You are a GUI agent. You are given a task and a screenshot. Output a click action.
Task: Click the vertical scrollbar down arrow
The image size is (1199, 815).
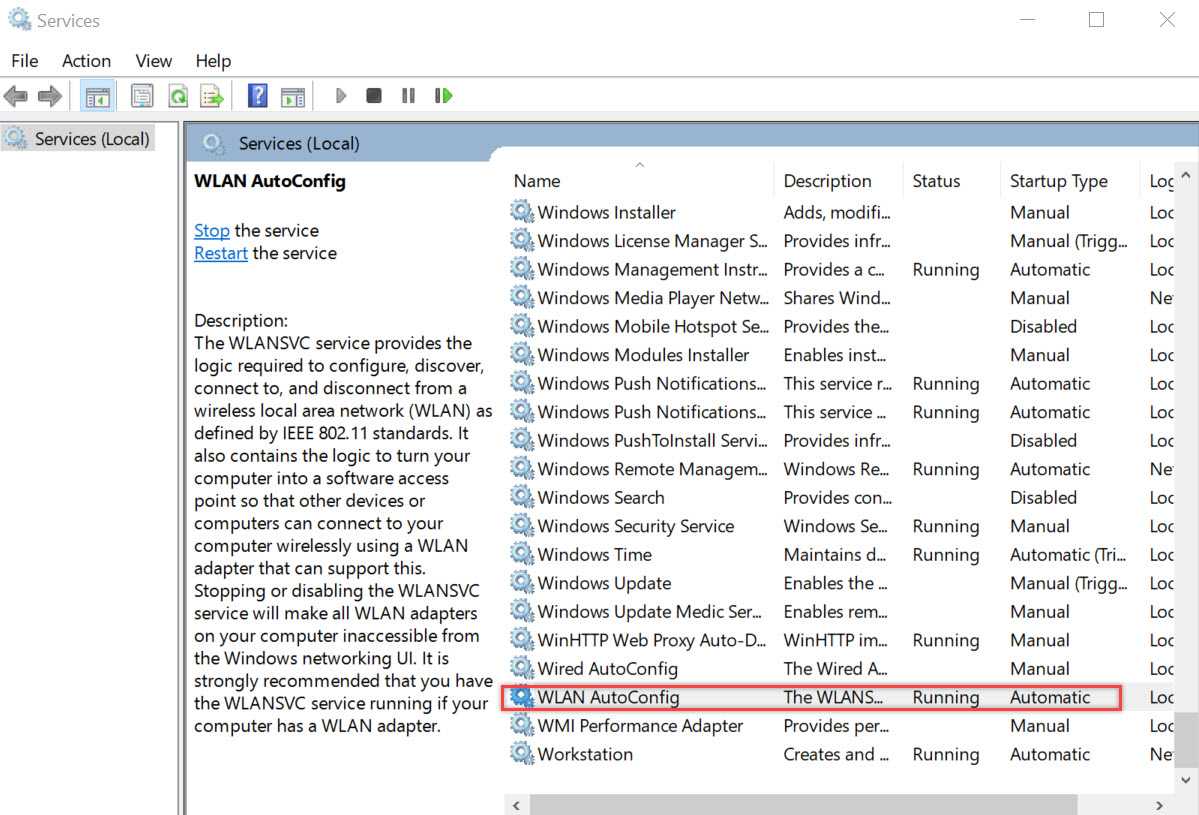[x=1186, y=780]
